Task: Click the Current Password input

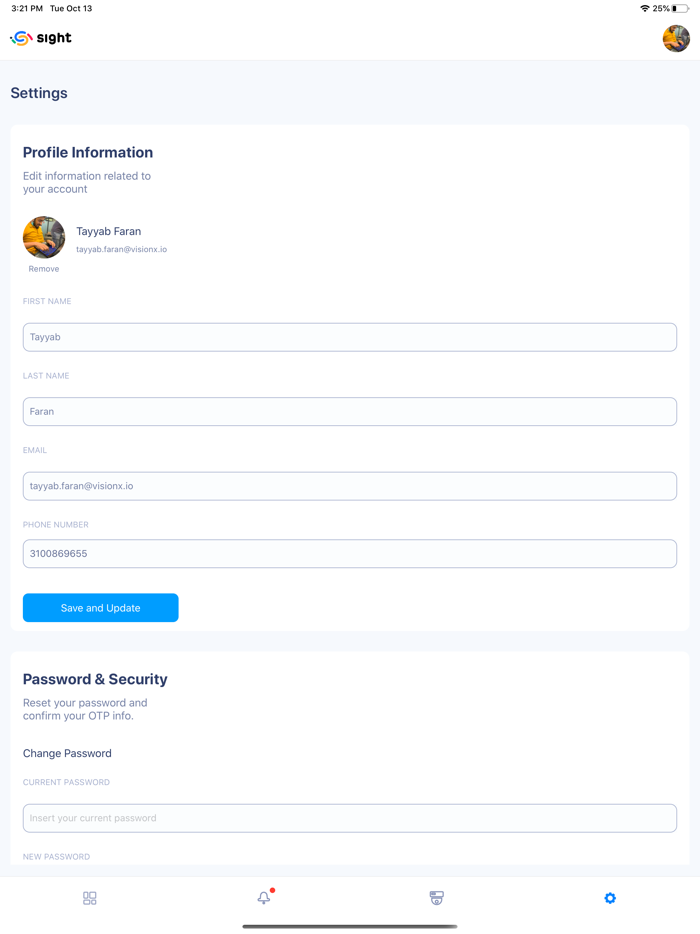Action: pyautogui.click(x=350, y=818)
